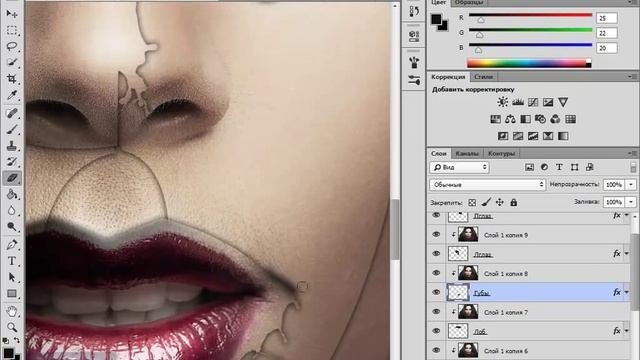Add an Invert adjustment
Image resolution: width=640 pixels, height=360 pixels.
(x=503, y=136)
